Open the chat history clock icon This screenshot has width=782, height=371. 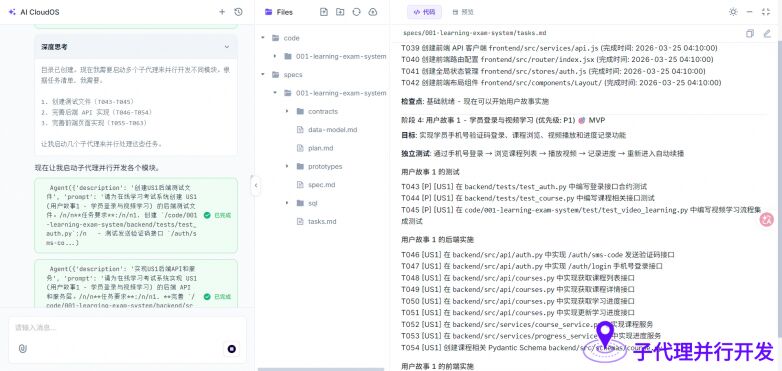[x=238, y=12]
